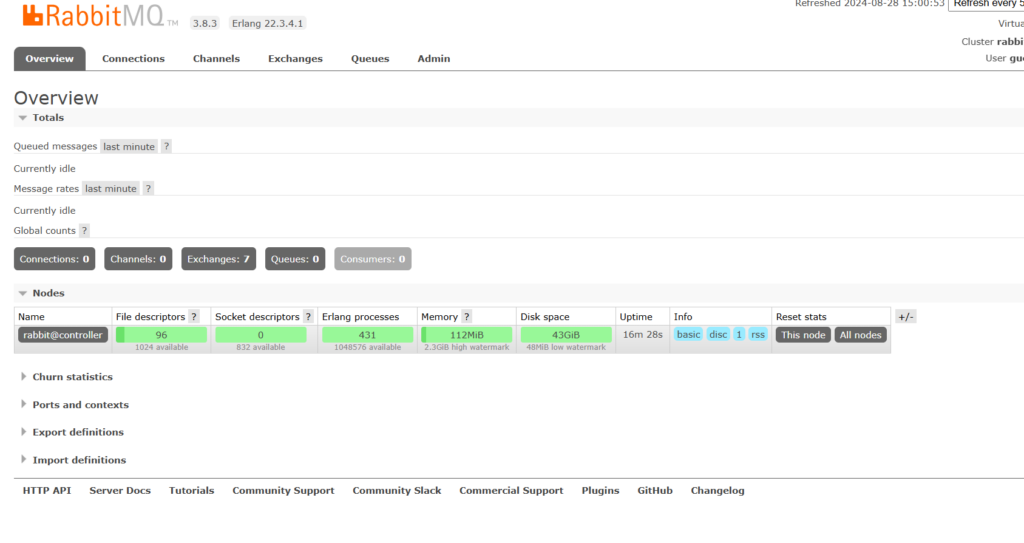Viewport: 1024px width, 543px height.
Task: Click the Socket descriptors 0 bar
Action: 261,335
